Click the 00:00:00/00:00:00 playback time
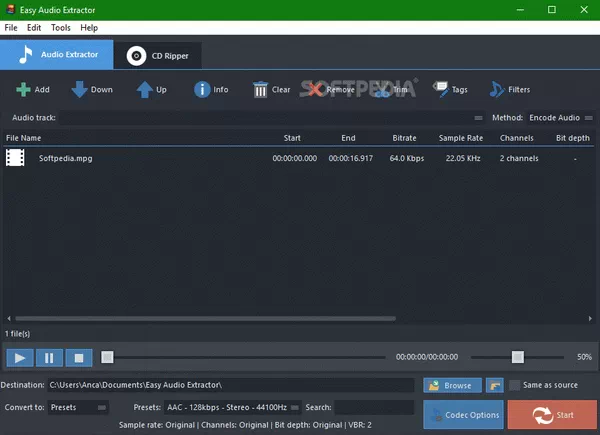The height and width of the screenshot is (435, 600). (427, 357)
